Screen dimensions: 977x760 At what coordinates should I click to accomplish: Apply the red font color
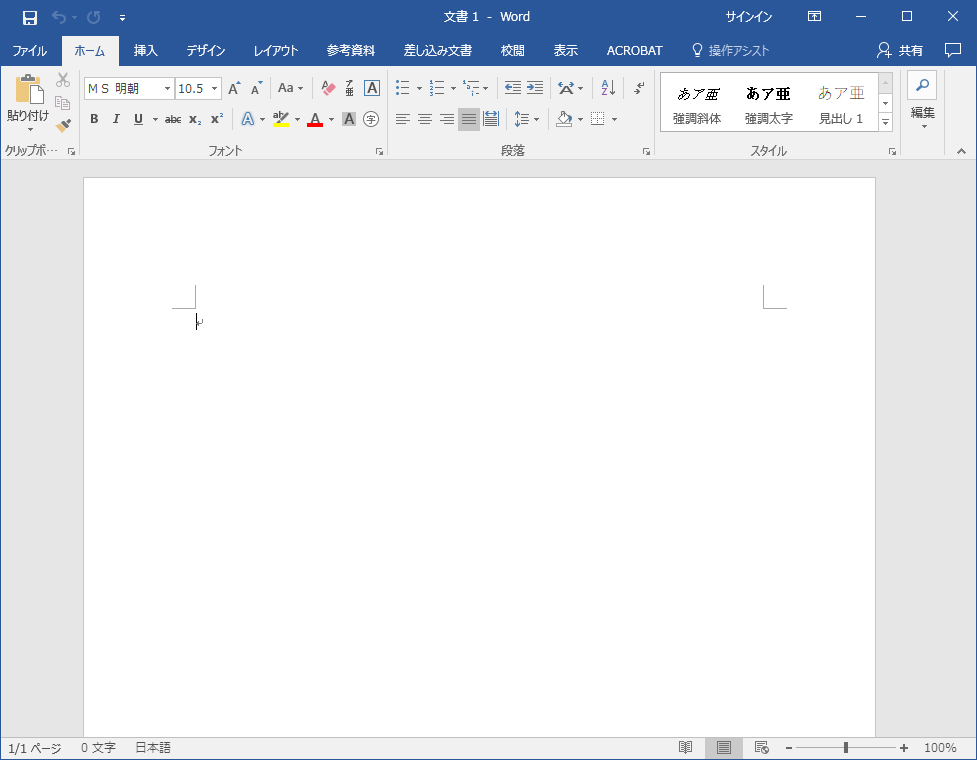point(315,119)
